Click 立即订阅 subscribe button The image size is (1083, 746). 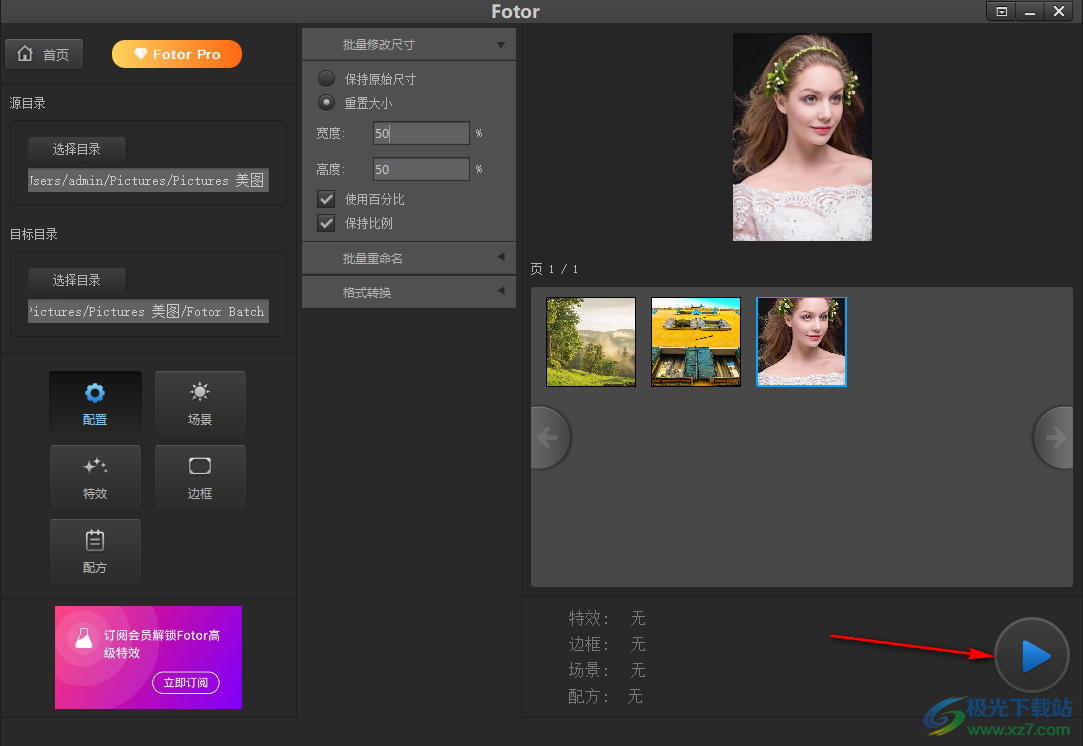tap(186, 682)
